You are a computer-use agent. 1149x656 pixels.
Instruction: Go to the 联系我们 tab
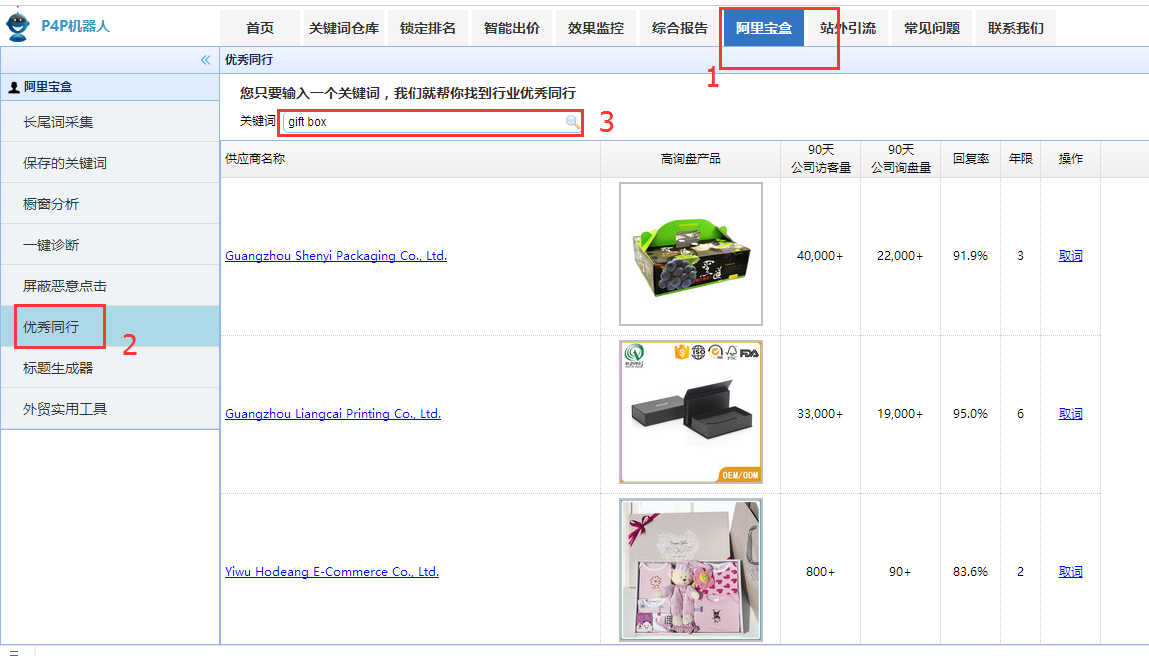pos(1016,28)
